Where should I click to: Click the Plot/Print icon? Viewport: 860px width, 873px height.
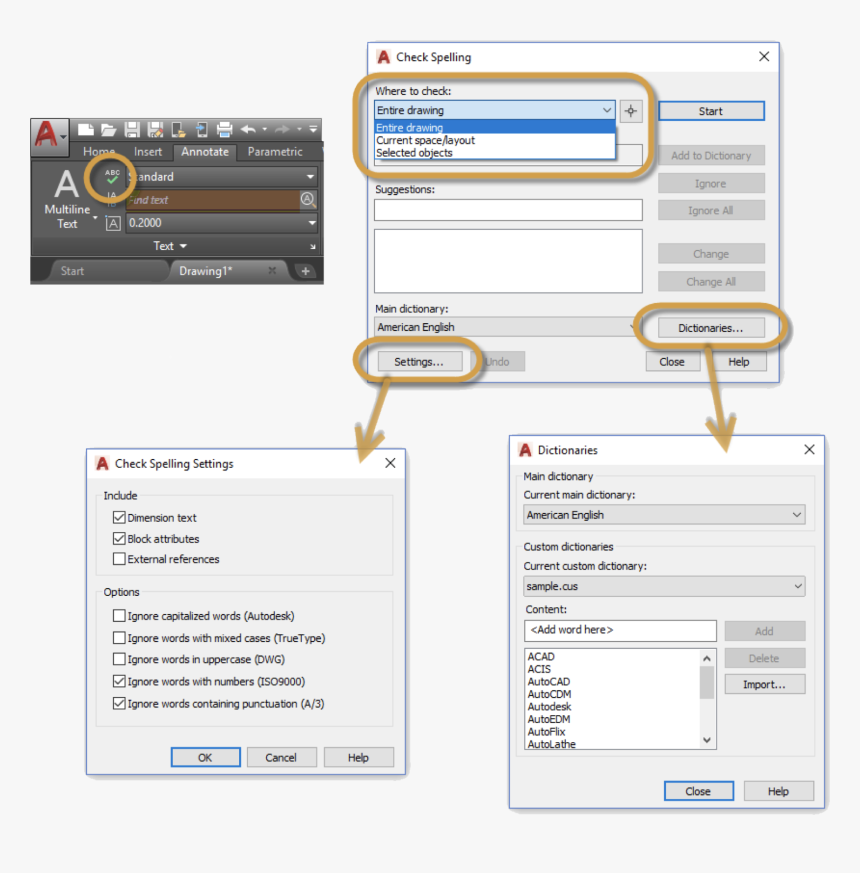pyautogui.click(x=225, y=130)
